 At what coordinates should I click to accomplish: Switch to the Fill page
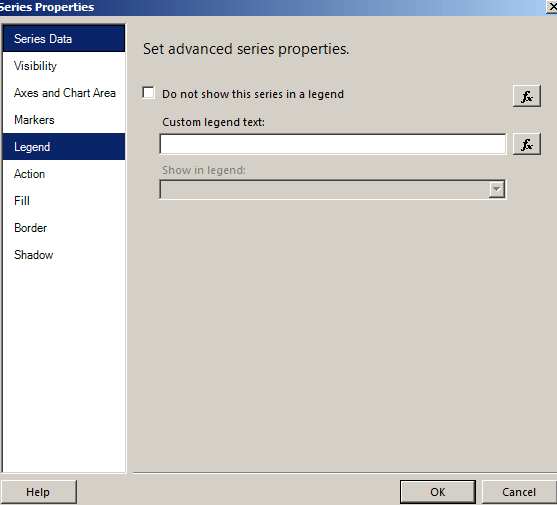pyautogui.click(x=64, y=201)
